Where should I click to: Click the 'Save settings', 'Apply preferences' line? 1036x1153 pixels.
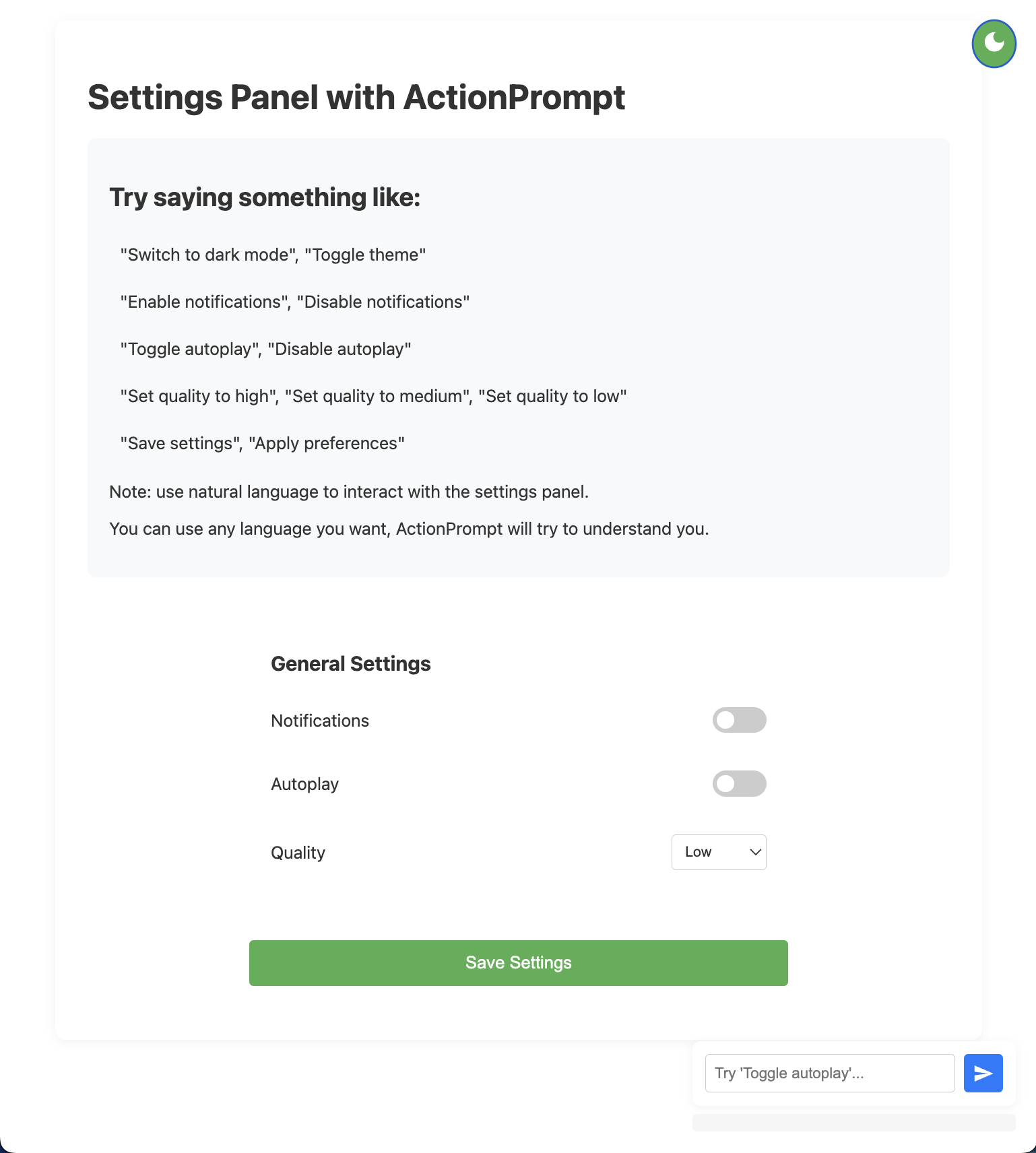[262, 443]
